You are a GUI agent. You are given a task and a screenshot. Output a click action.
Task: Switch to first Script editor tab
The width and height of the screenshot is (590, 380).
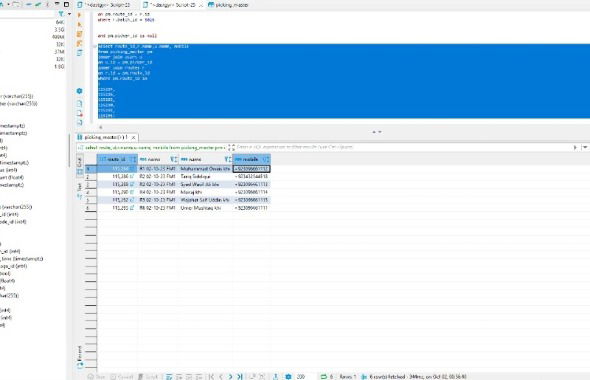(x=104, y=5)
